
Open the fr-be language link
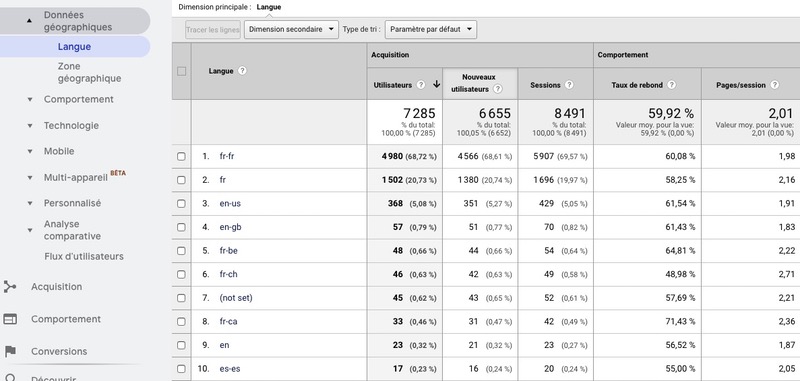click(x=229, y=251)
